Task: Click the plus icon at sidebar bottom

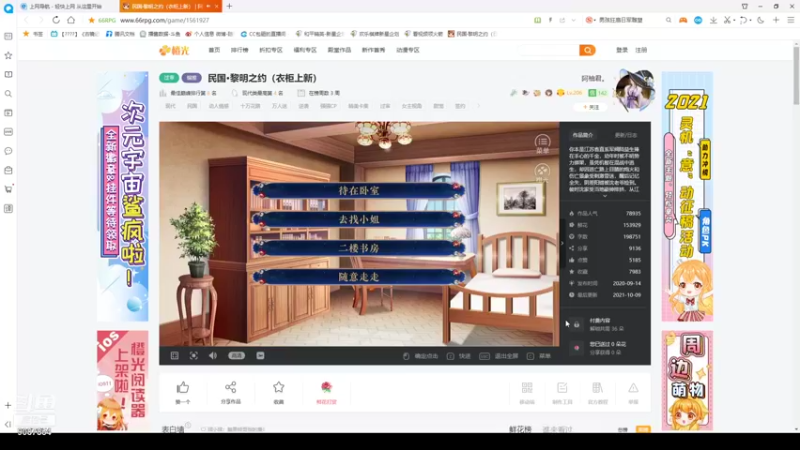Action: coord(8,406)
